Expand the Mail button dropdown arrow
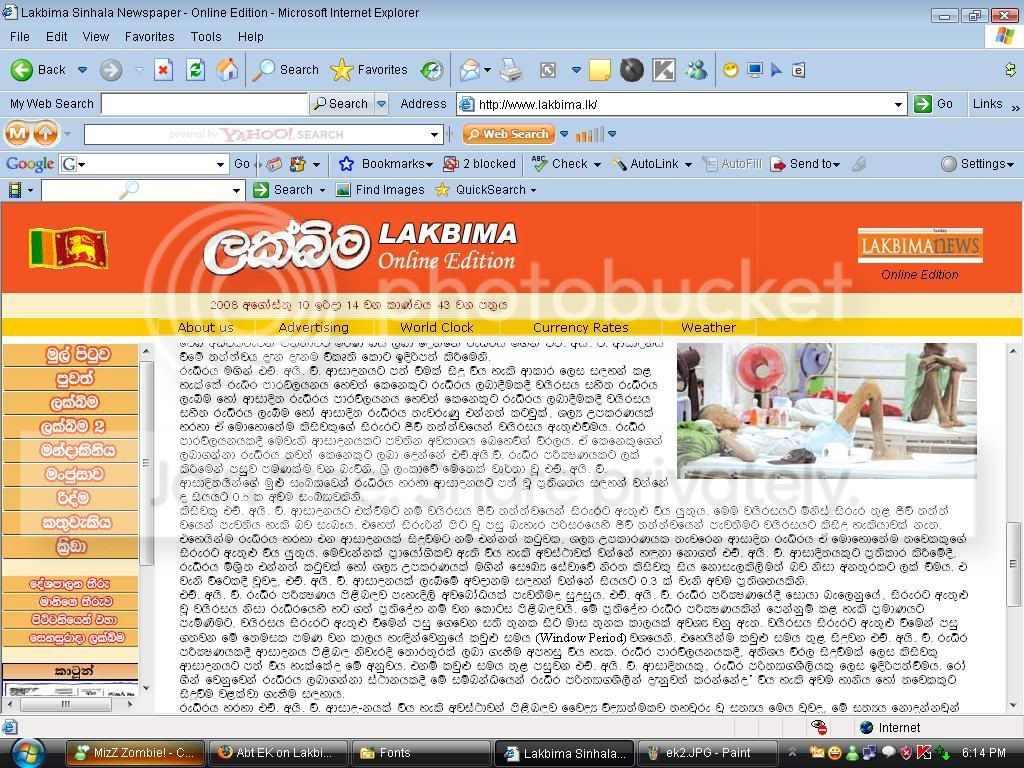1024x768 pixels. pos(487,69)
